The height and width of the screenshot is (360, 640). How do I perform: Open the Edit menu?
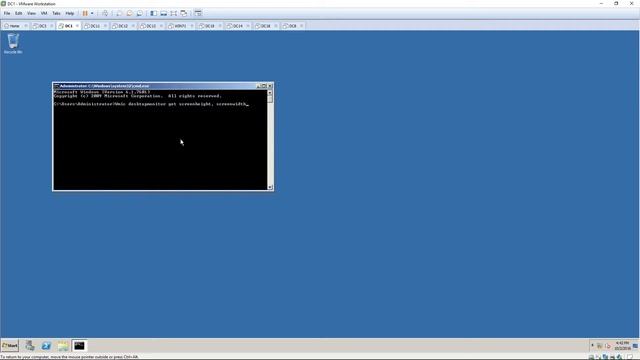coord(19,13)
